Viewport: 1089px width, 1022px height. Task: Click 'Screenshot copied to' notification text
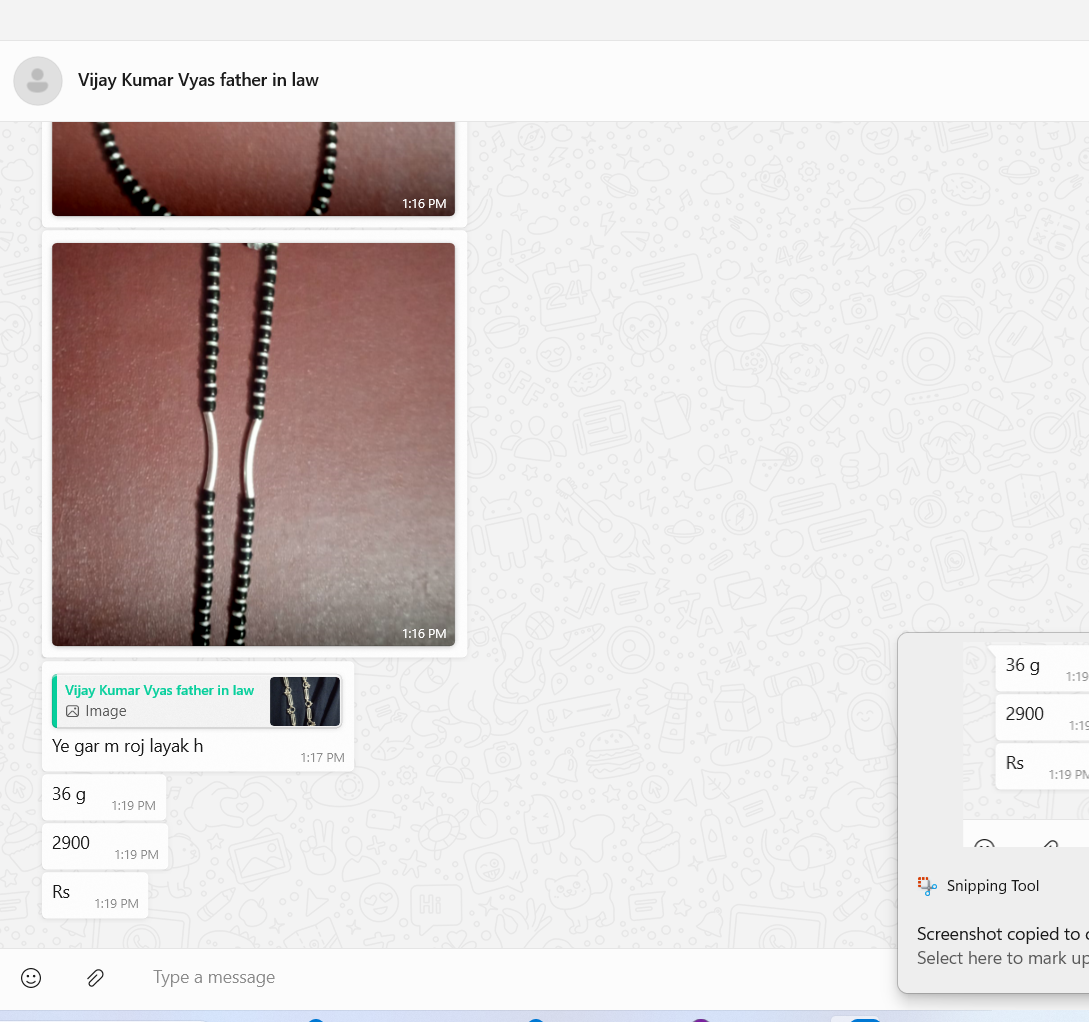tap(1003, 934)
